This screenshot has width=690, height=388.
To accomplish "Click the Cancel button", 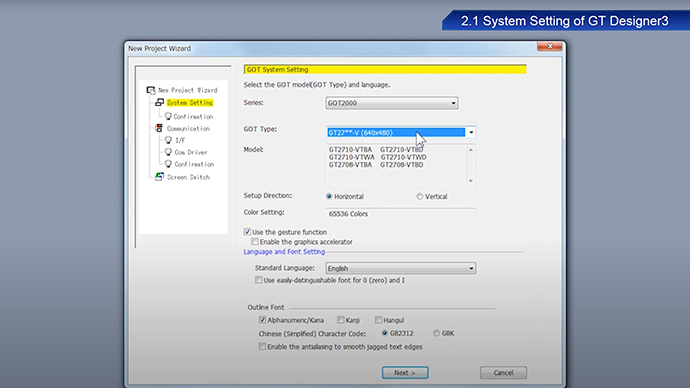I will click(503, 373).
